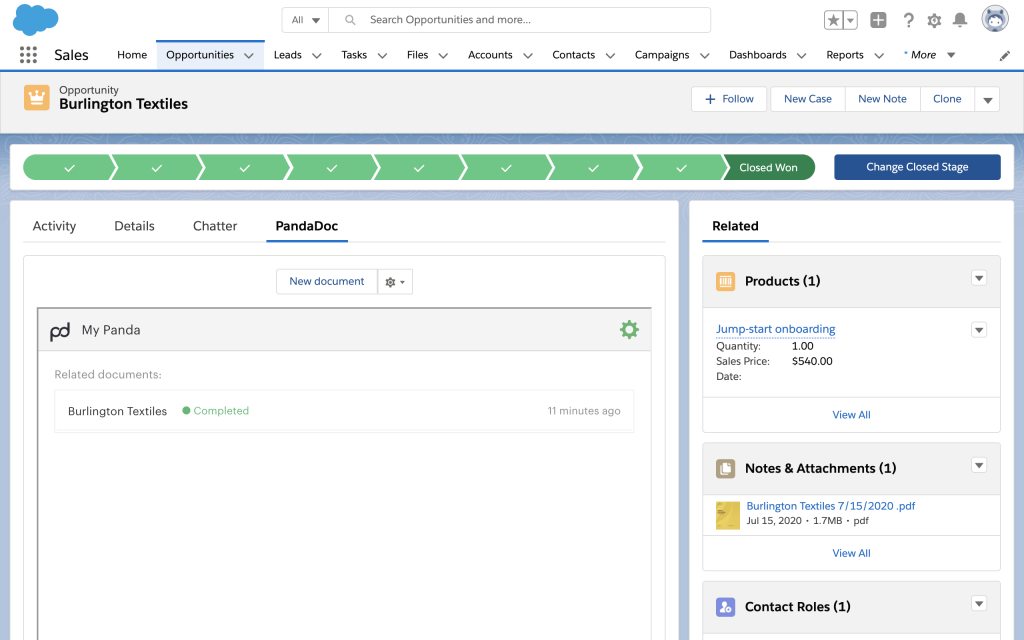Click the Change Closed Stage button
Image resolution: width=1024 pixels, height=640 pixels.
(917, 166)
